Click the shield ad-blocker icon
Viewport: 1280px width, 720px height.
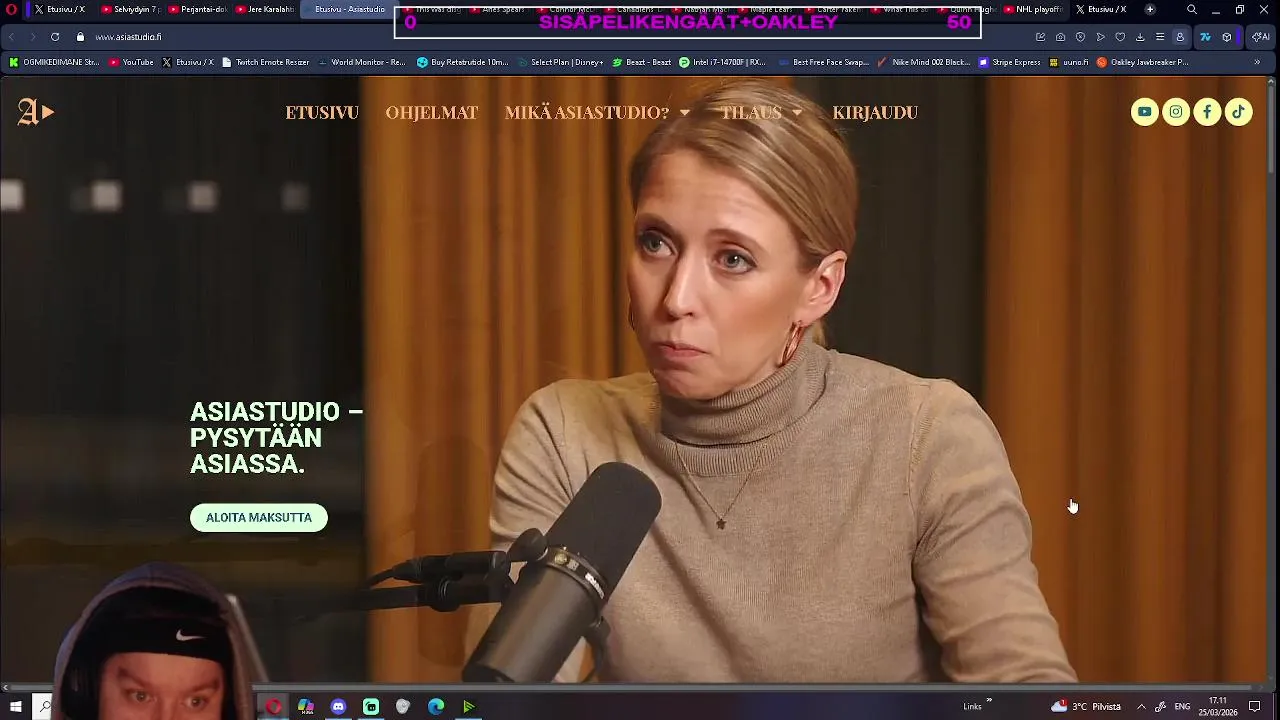pos(1080,37)
